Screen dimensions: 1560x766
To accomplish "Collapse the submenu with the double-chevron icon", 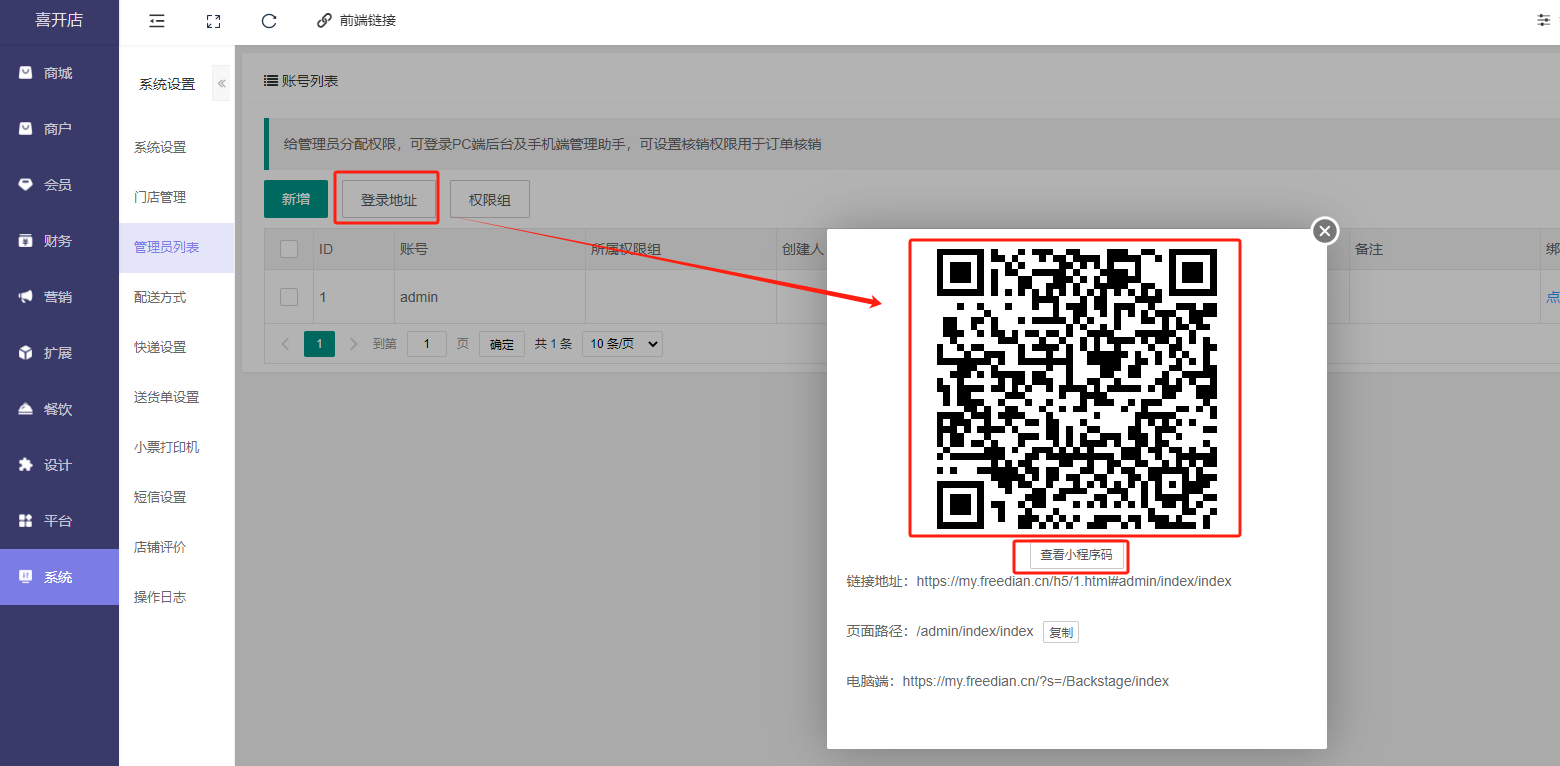I will (x=221, y=84).
